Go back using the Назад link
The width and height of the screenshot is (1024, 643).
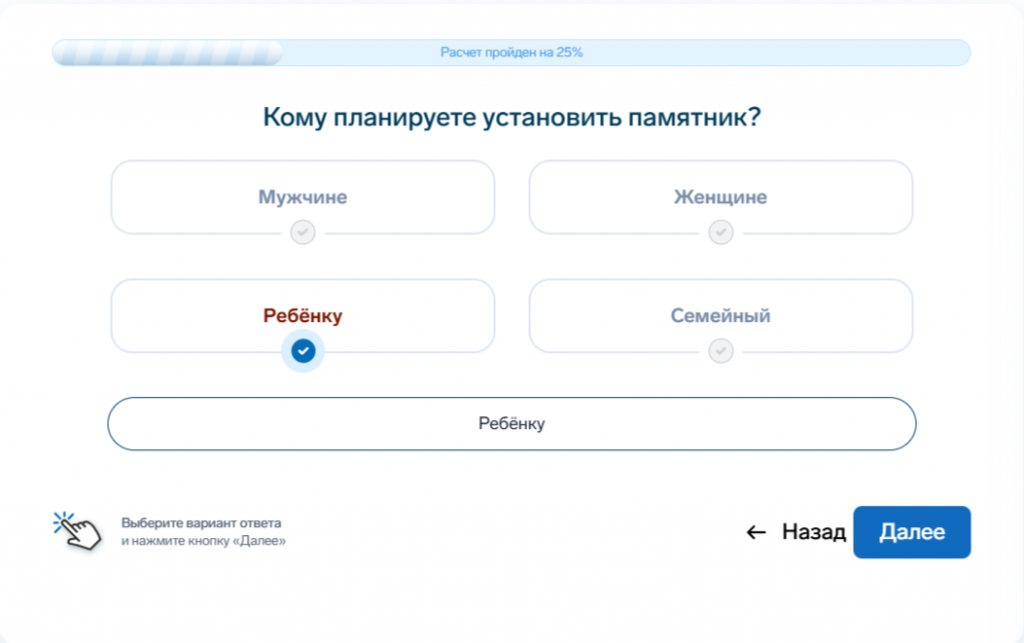[812, 533]
